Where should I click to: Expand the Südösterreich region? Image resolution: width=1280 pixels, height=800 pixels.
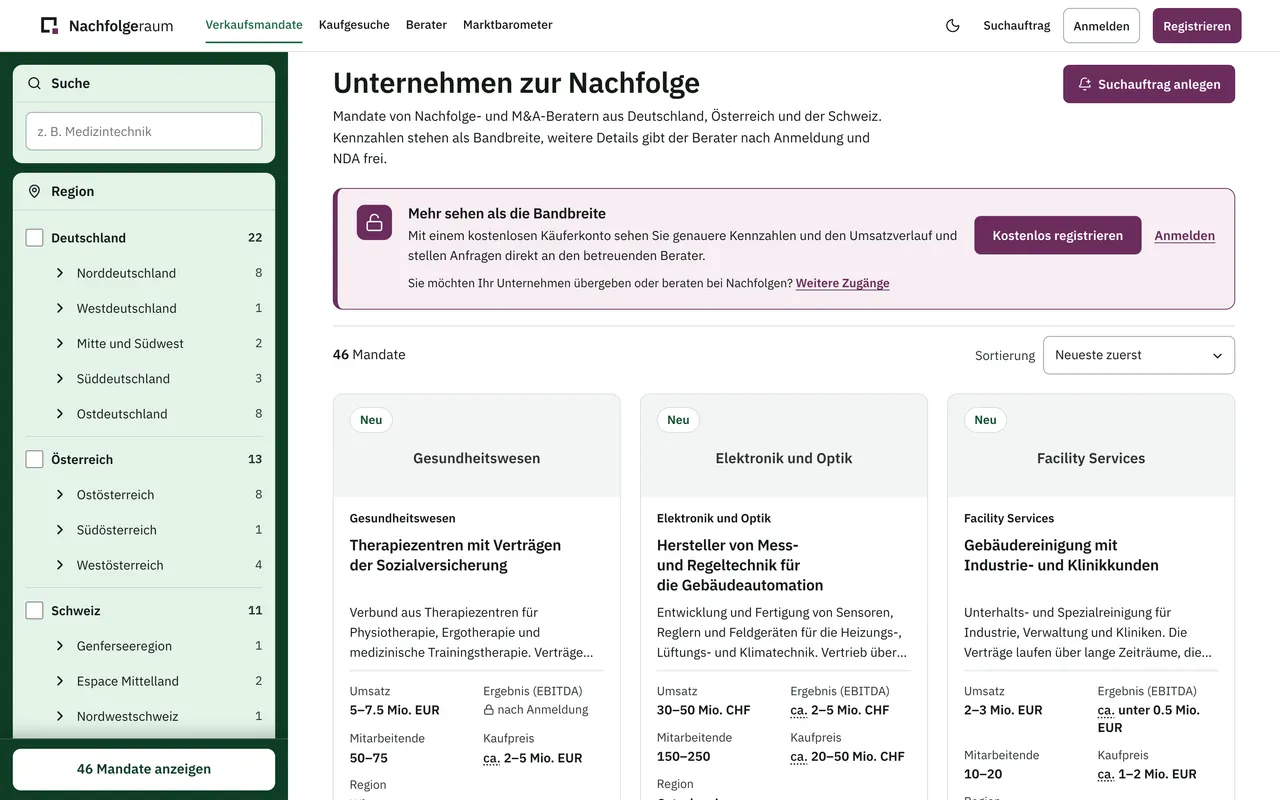(60, 530)
